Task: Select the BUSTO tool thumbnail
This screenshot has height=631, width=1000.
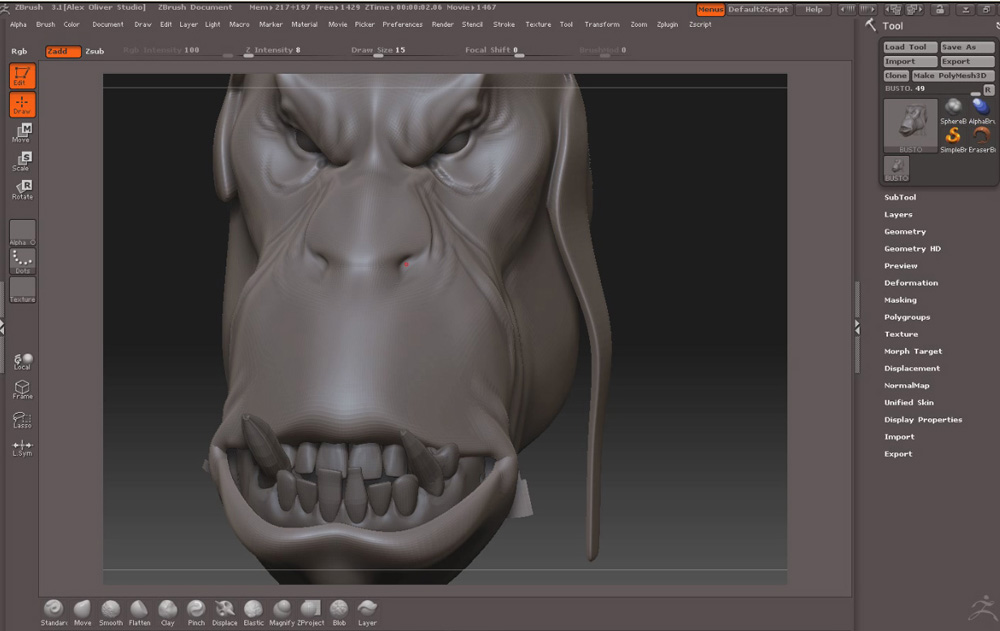Action: 910,125
